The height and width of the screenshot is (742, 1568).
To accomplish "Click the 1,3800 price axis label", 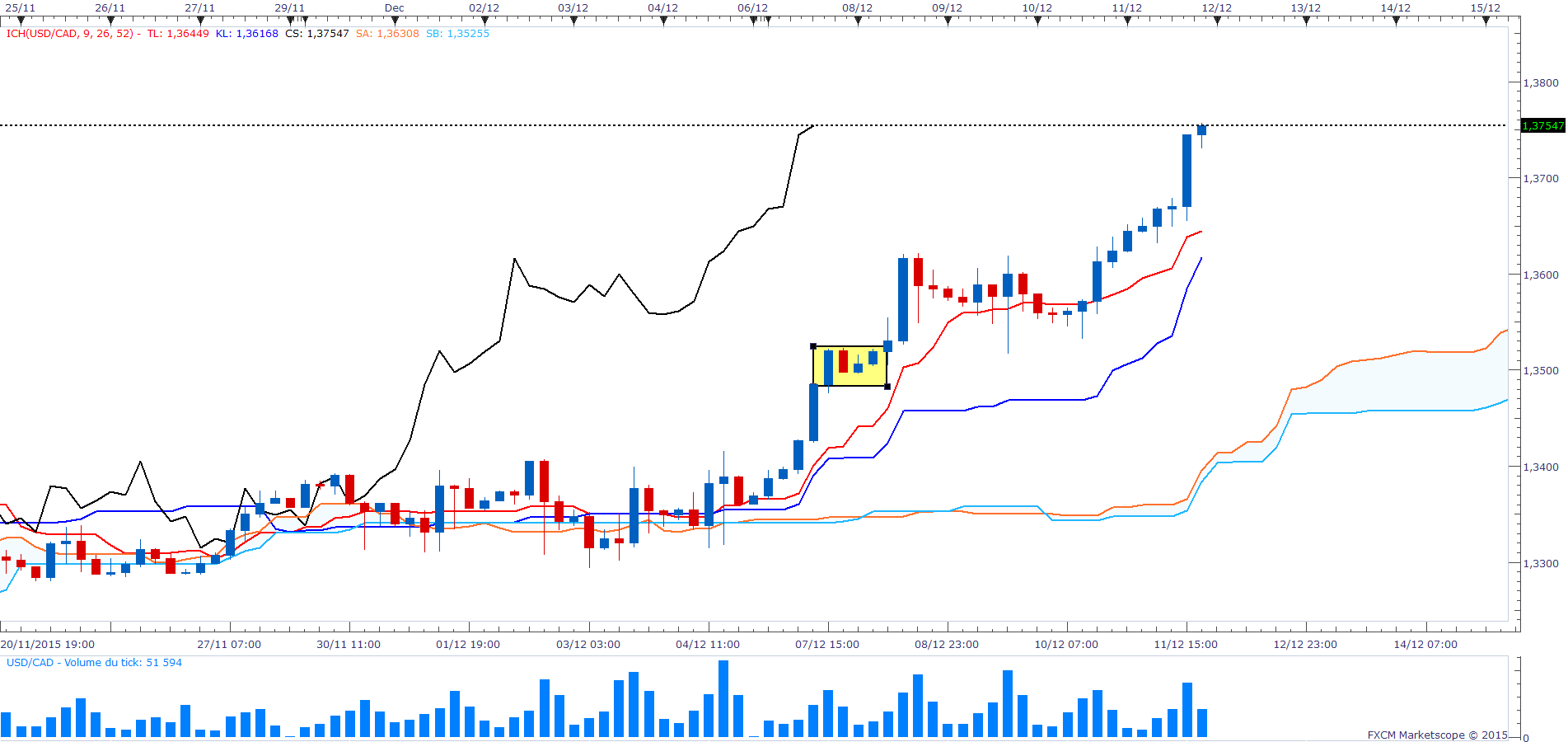I will pyautogui.click(x=1541, y=82).
